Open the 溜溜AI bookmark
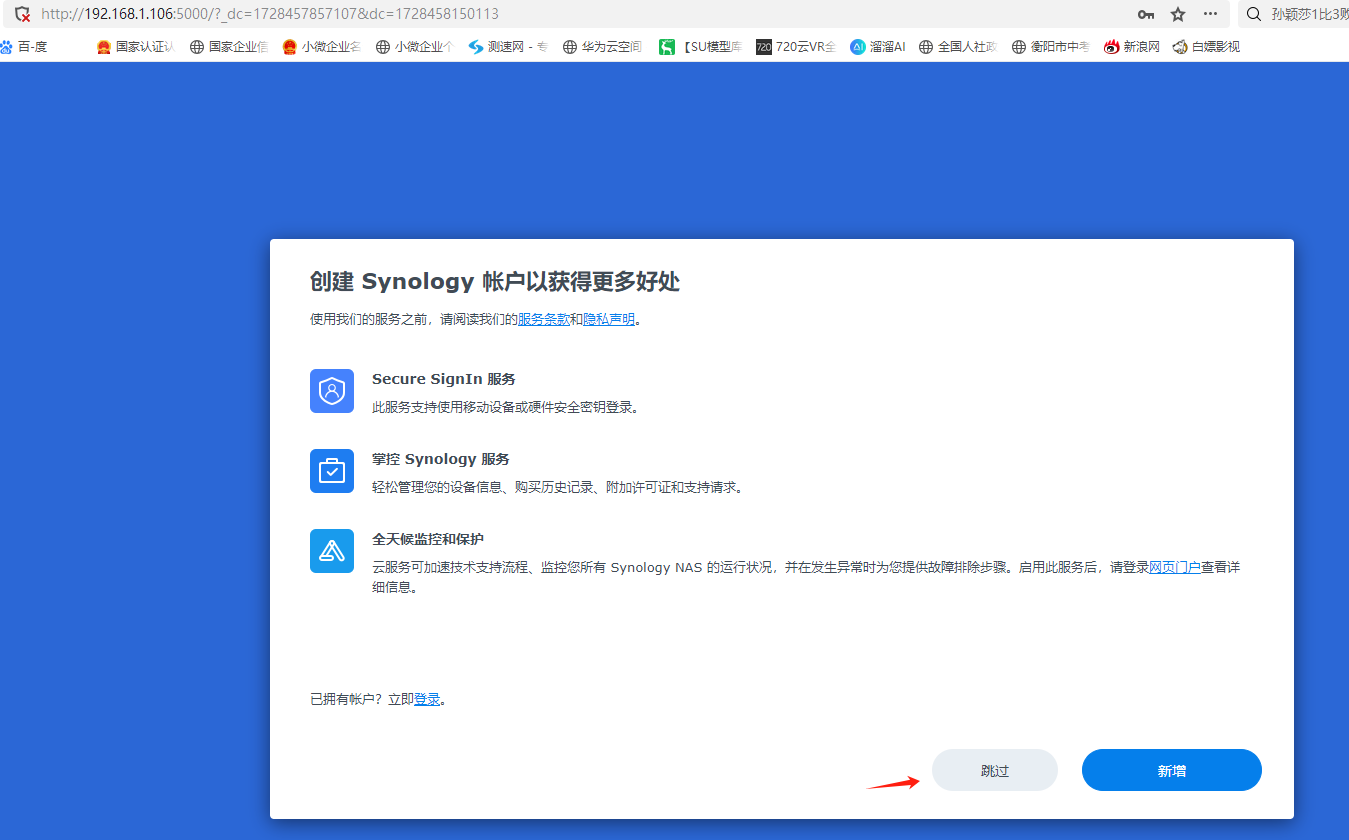Viewport: 1349px width, 840px height. click(x=877, y=46)
